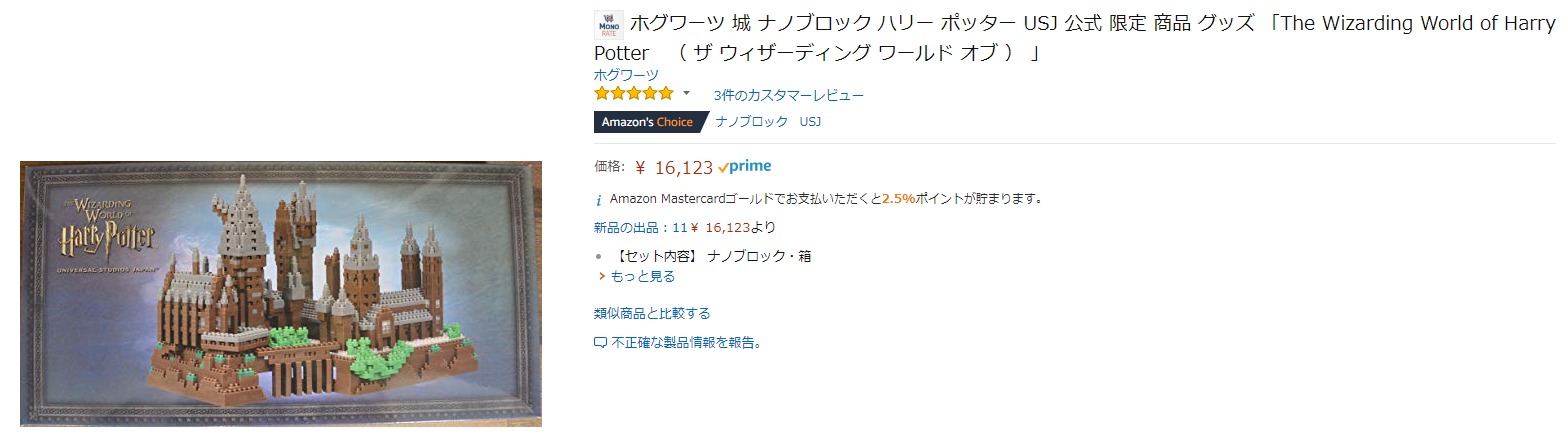Screen dimensions: 1568x442
Task: Open the 3件のカスタマーレビュー link
Action: coord(788,95)
